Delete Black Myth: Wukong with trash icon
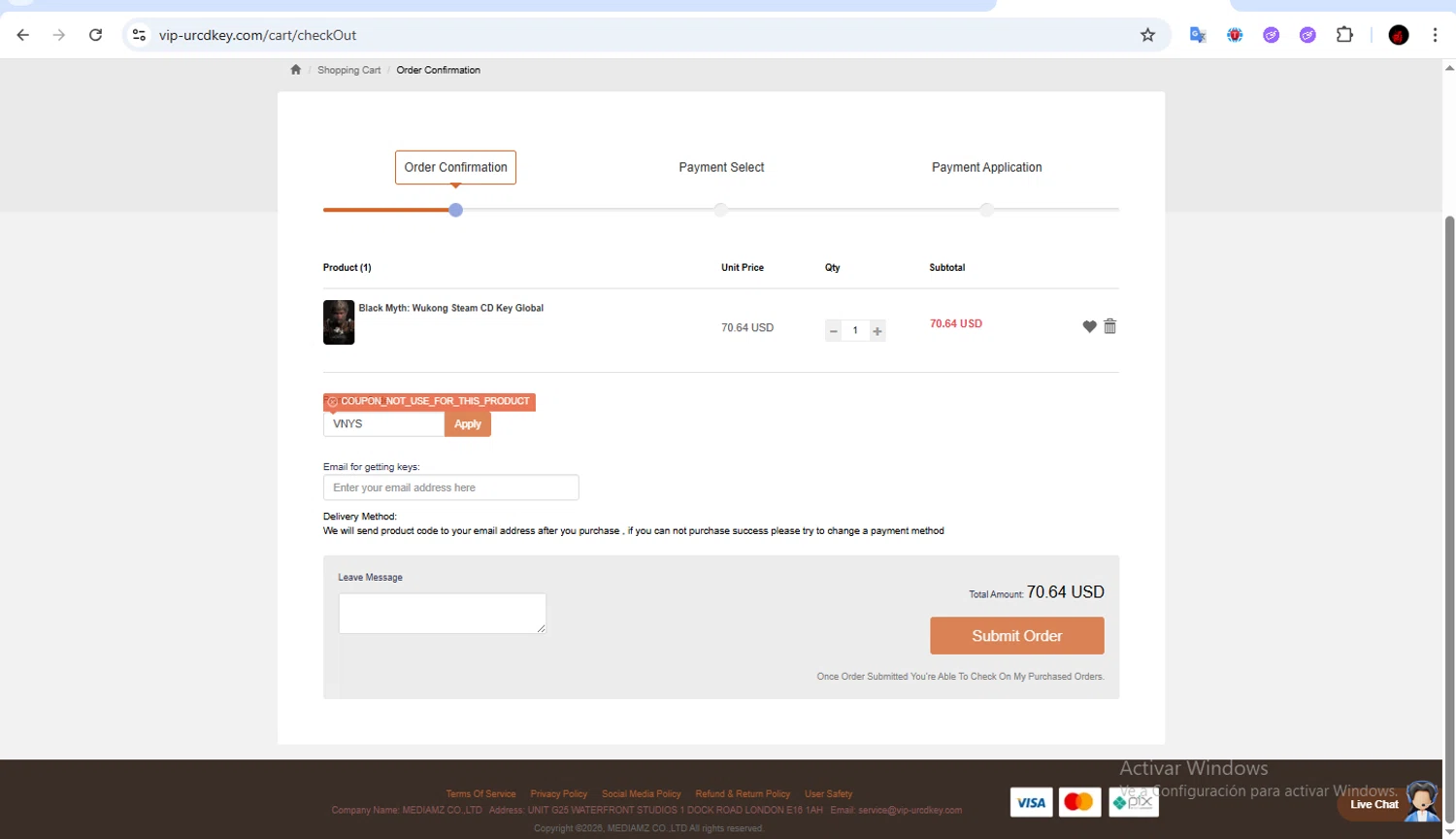This screenshot has height=839, width=1456. click(1110, 326)
